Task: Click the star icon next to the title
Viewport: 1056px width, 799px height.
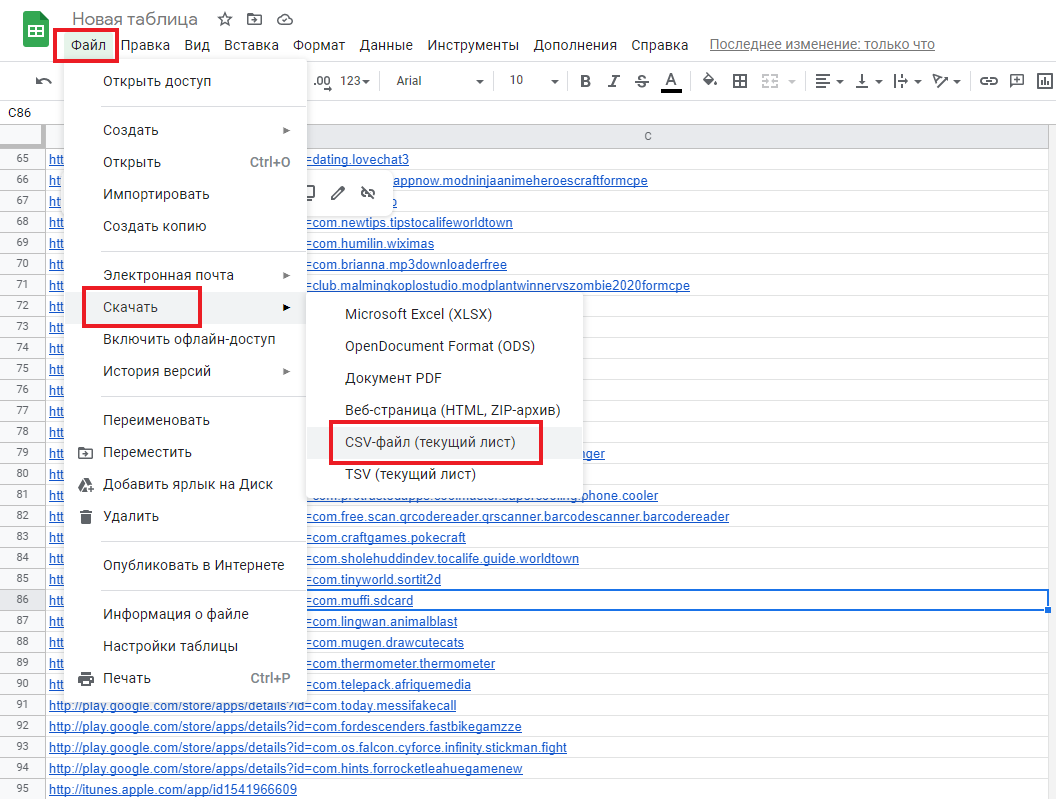Action: [225, 19]
